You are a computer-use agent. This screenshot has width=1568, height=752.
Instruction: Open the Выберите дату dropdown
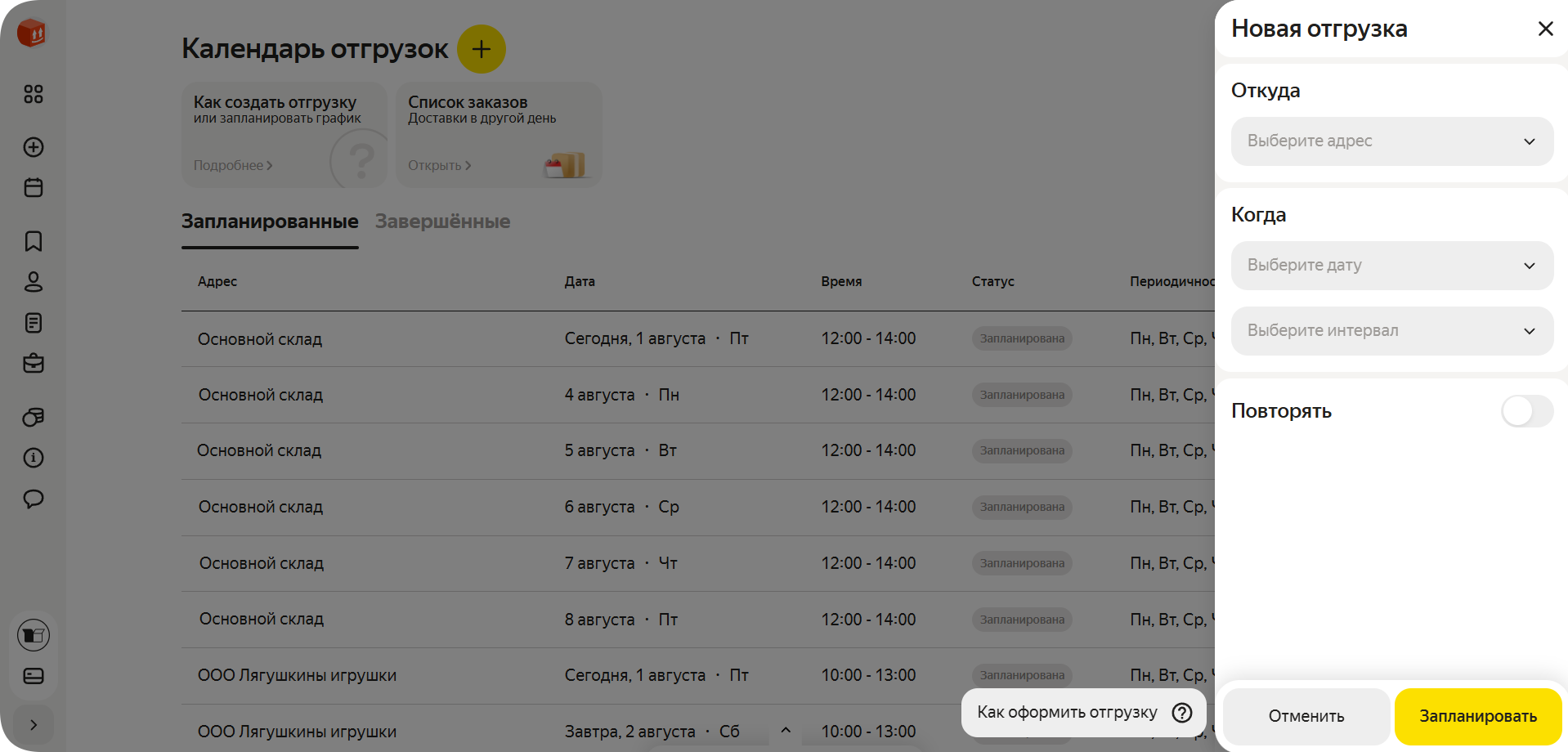click(1391, 266)
